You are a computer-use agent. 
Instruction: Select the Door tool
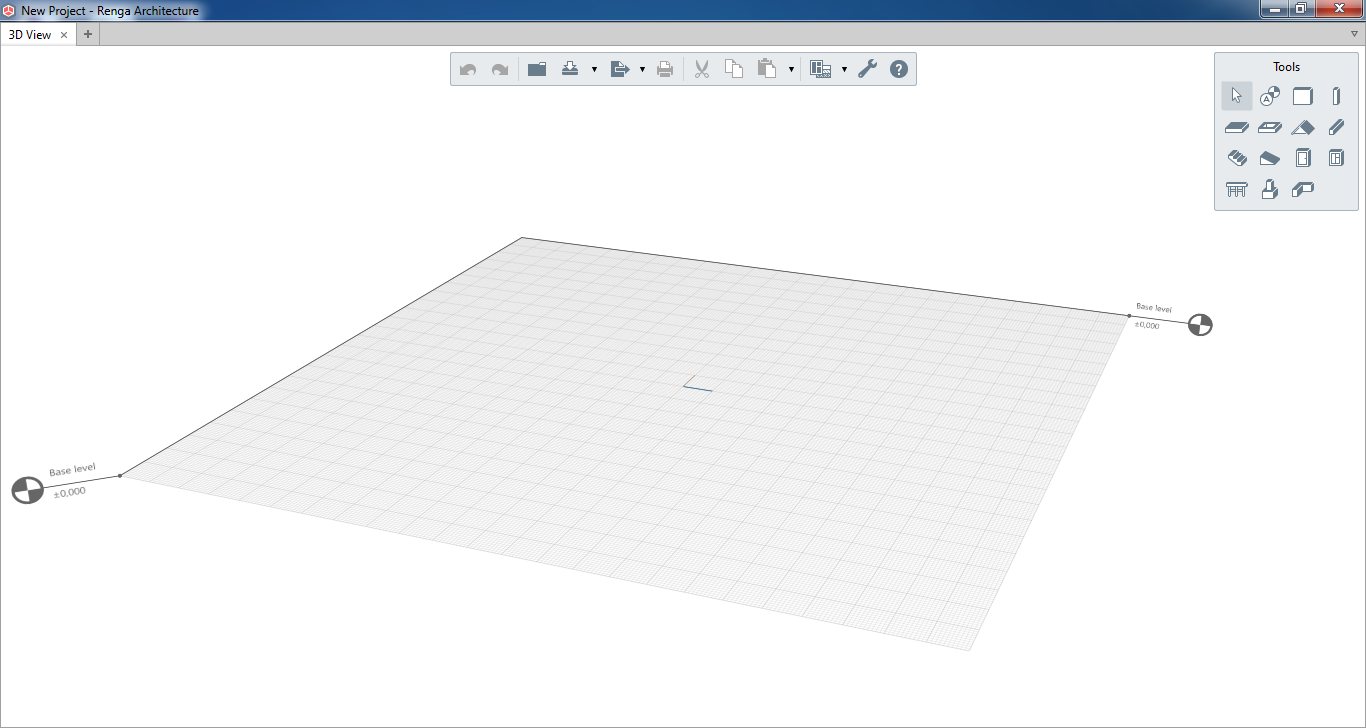1303,158
